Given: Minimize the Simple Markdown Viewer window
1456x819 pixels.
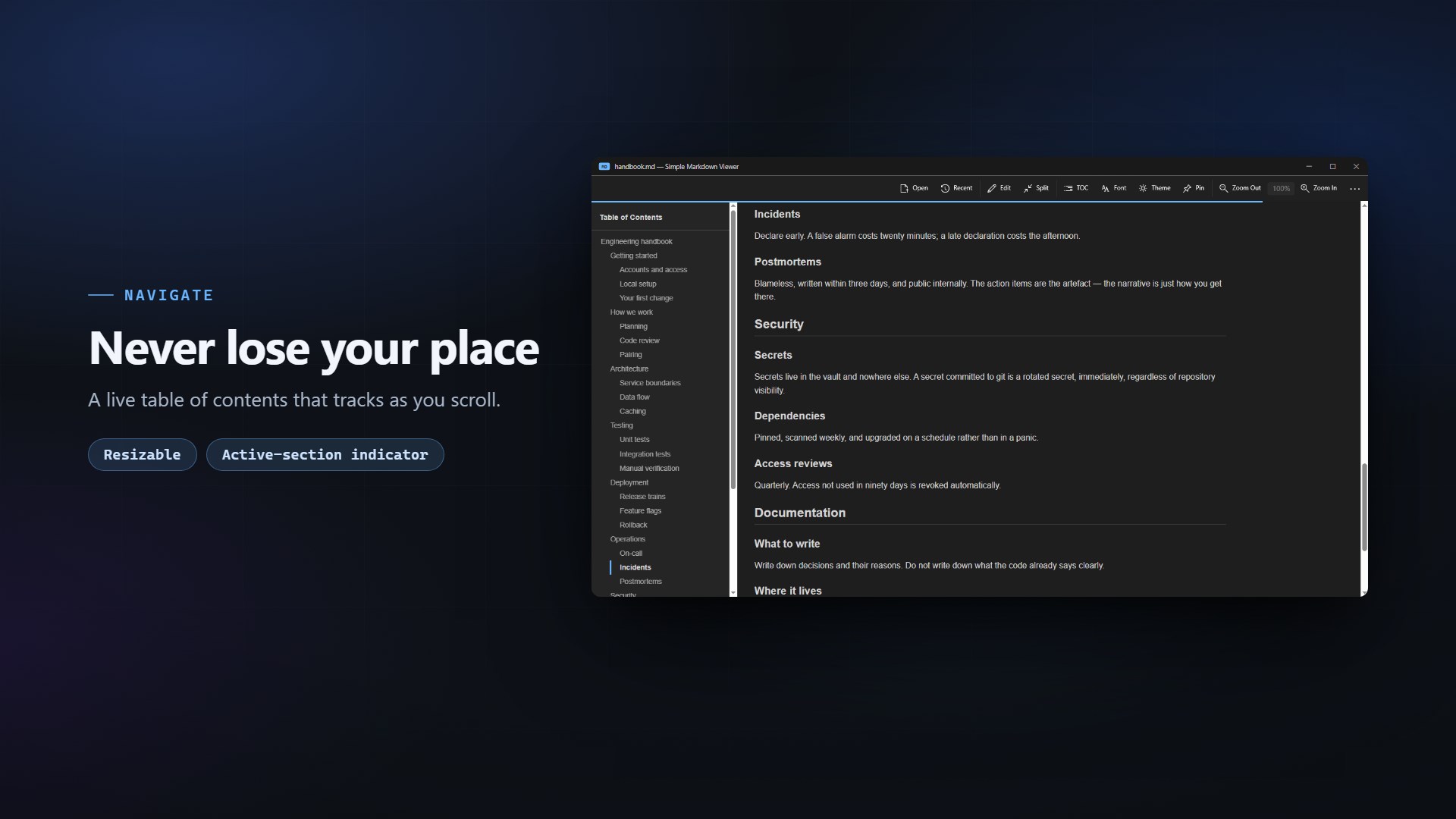Looking at the screenshot, I should (1309, 167).
